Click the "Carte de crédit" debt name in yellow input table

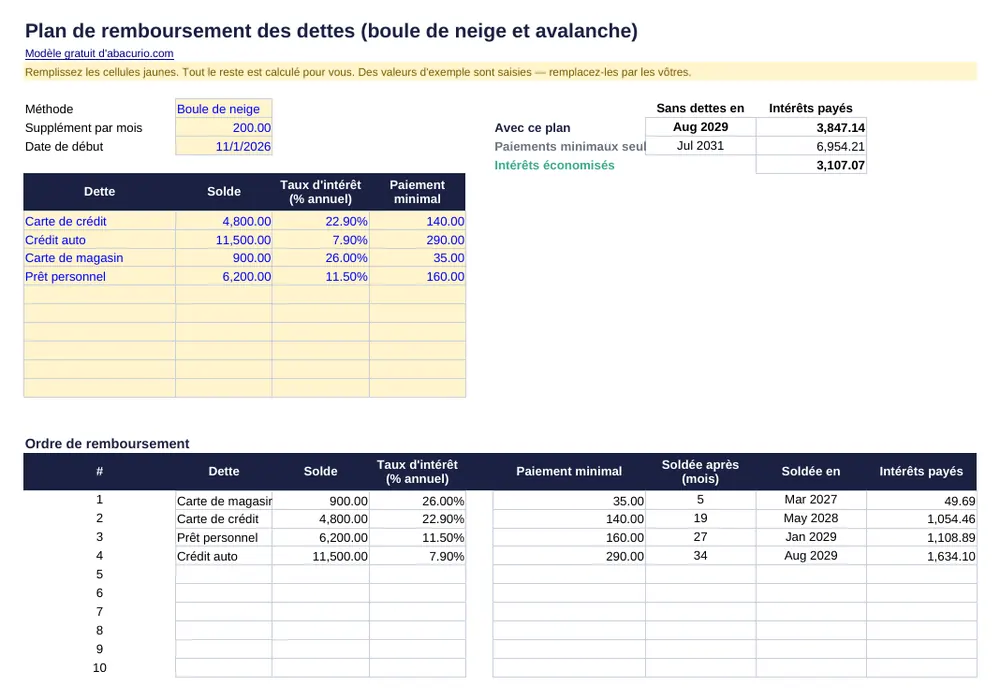99,221
